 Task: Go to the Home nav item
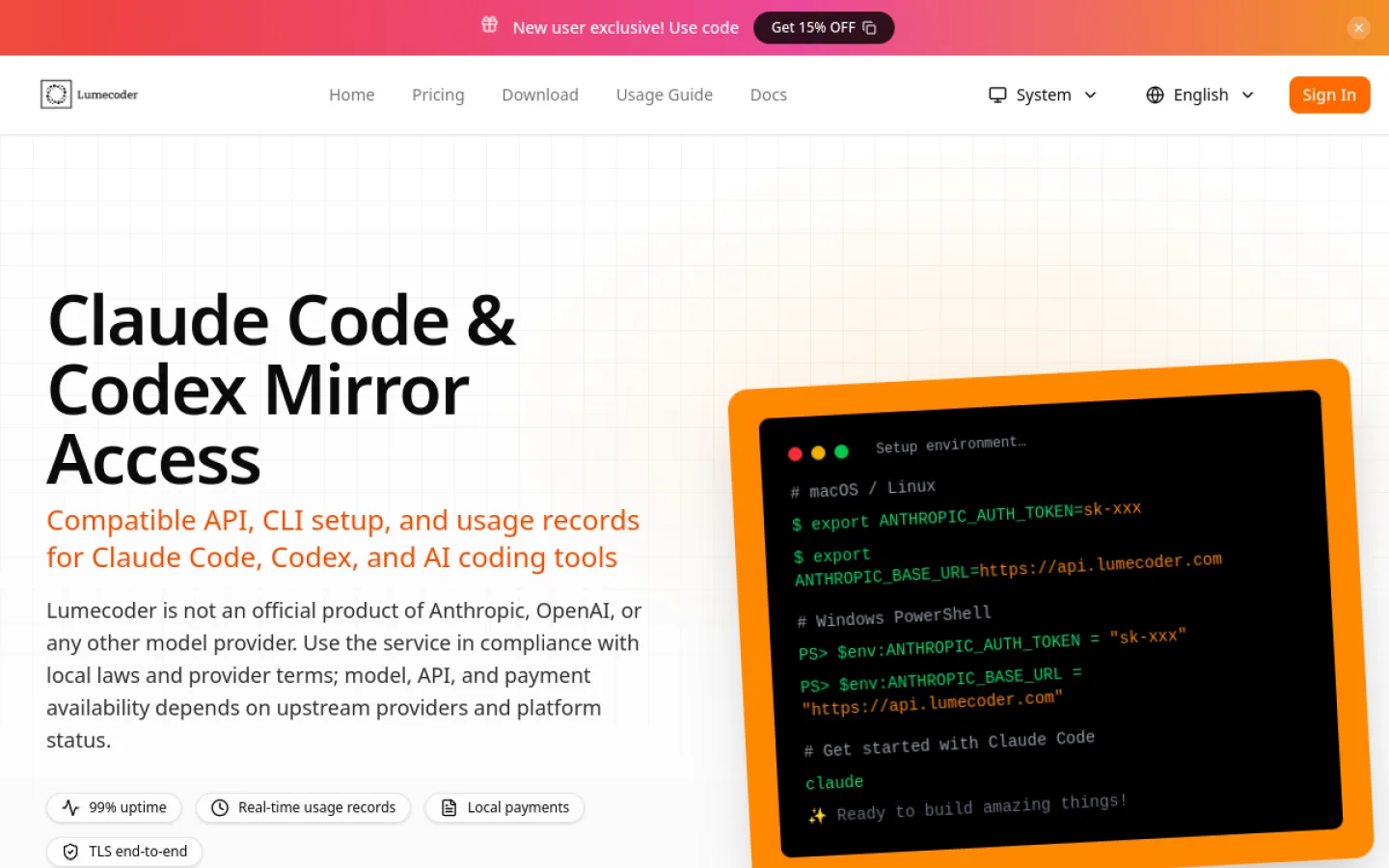(x=351, y=95)
